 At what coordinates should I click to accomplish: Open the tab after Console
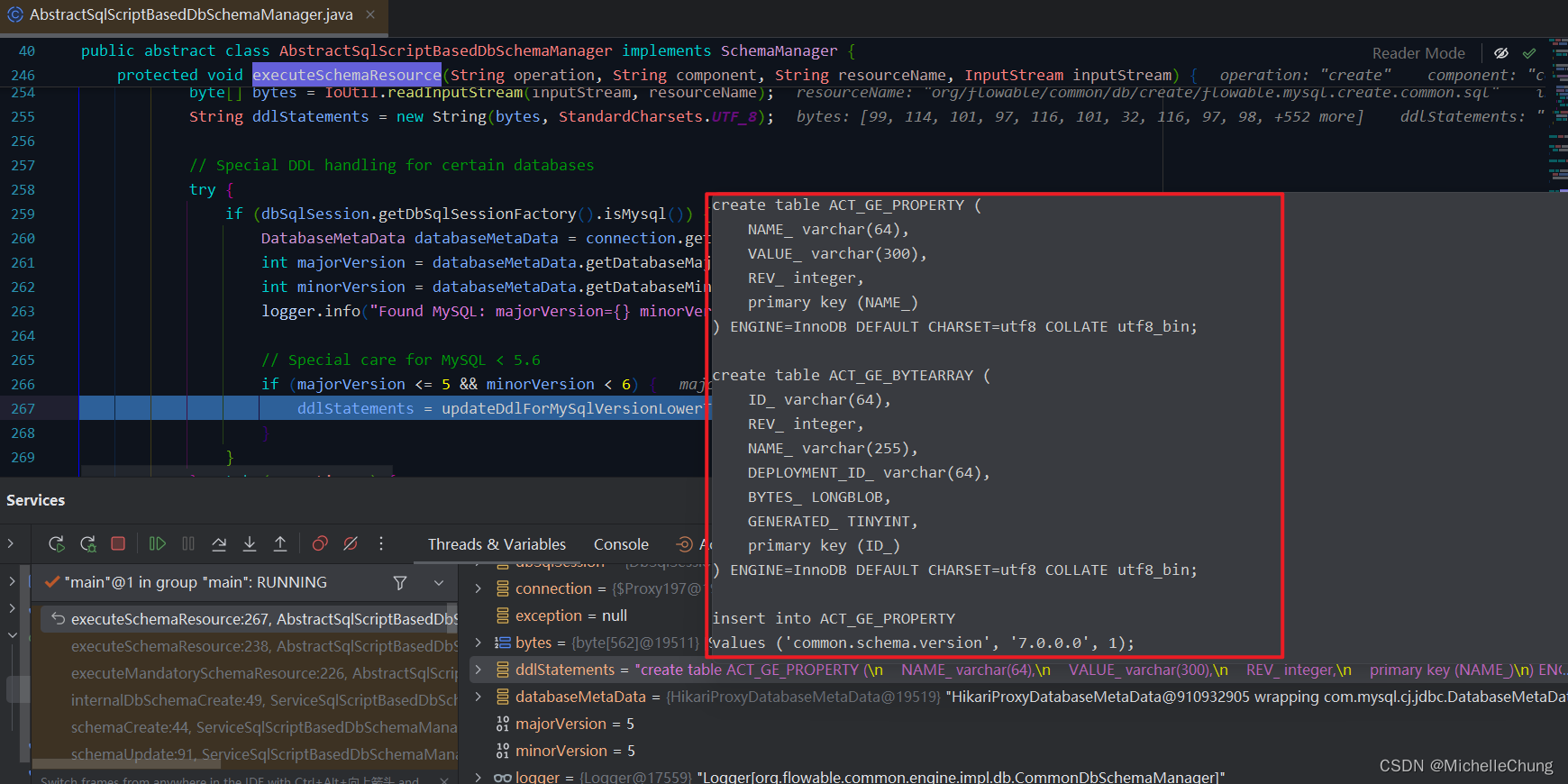(x=692, y=544)
